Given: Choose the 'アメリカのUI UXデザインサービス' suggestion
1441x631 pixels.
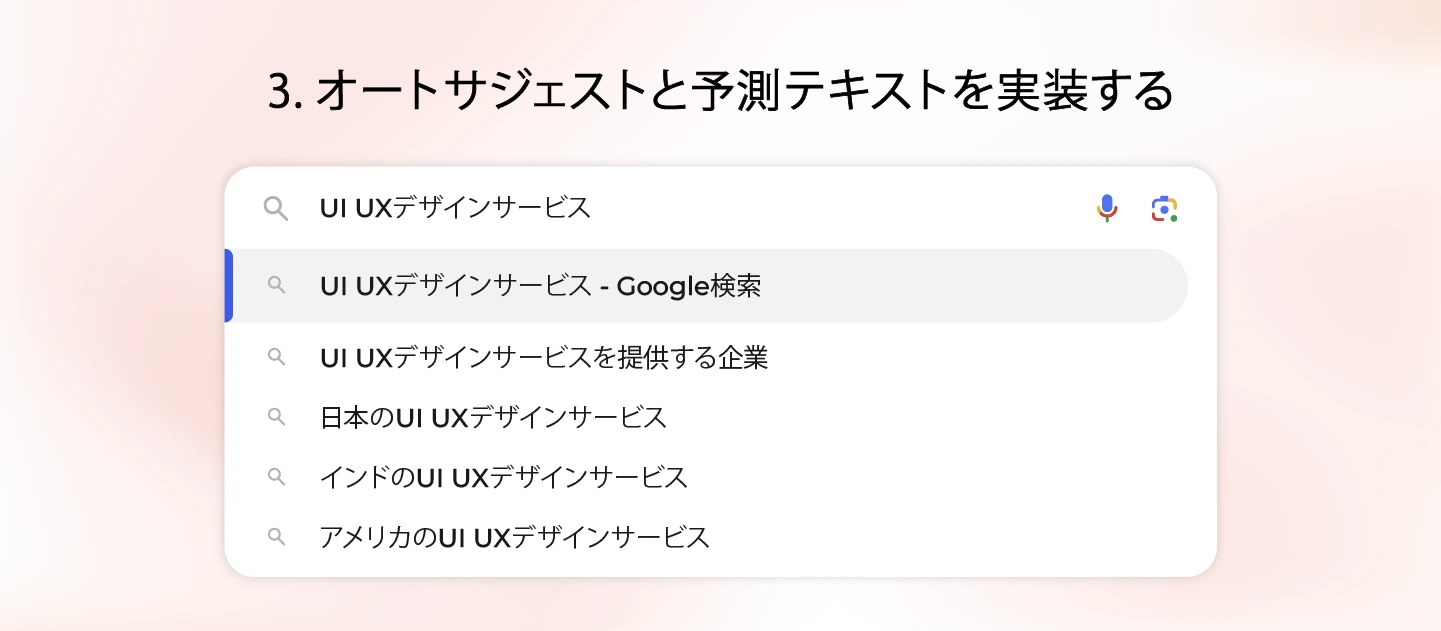Looking at the screenshot, I should (x=514, y=538).
